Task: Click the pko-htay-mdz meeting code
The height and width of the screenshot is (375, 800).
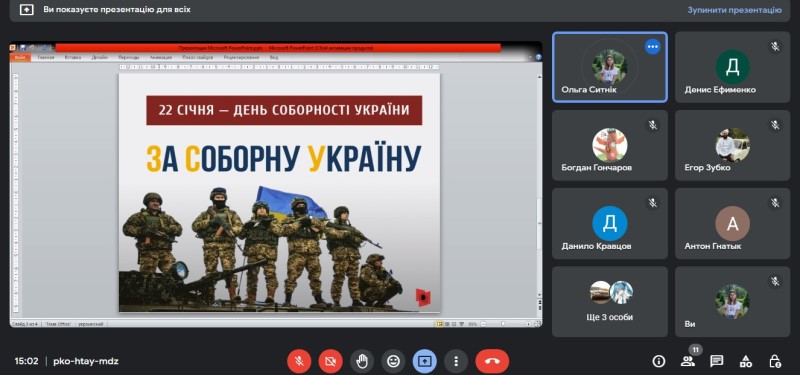Action: tap(86, 361)
